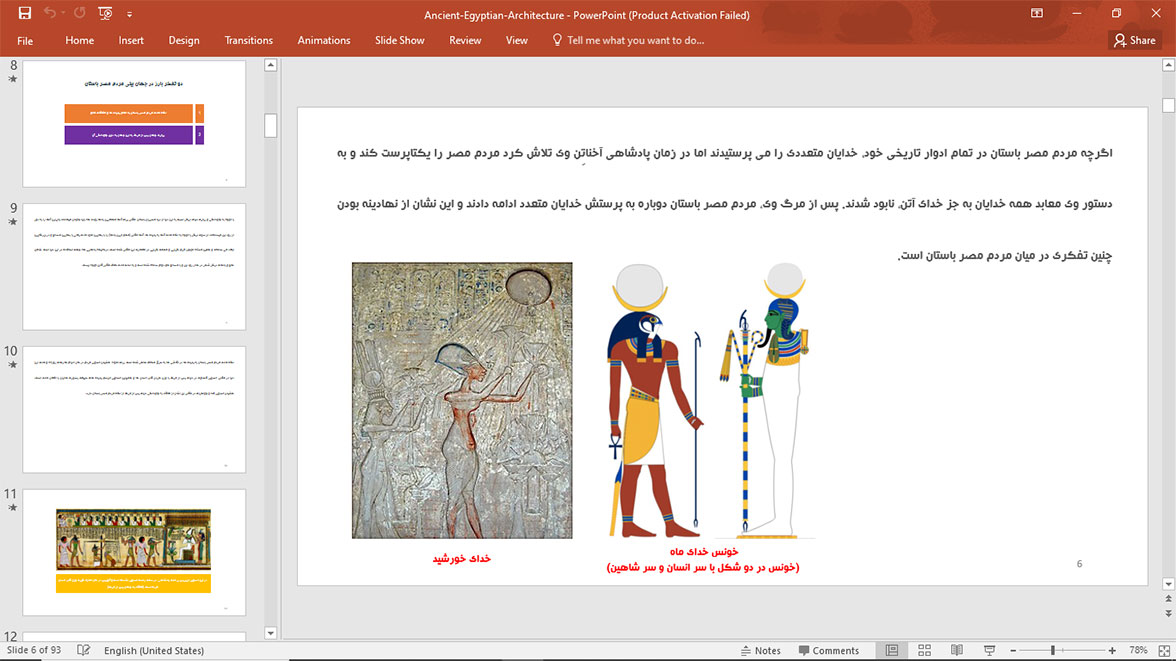Select the Design ribbon tab
Screen dimensions: 1176x661
tap(184, 41)
